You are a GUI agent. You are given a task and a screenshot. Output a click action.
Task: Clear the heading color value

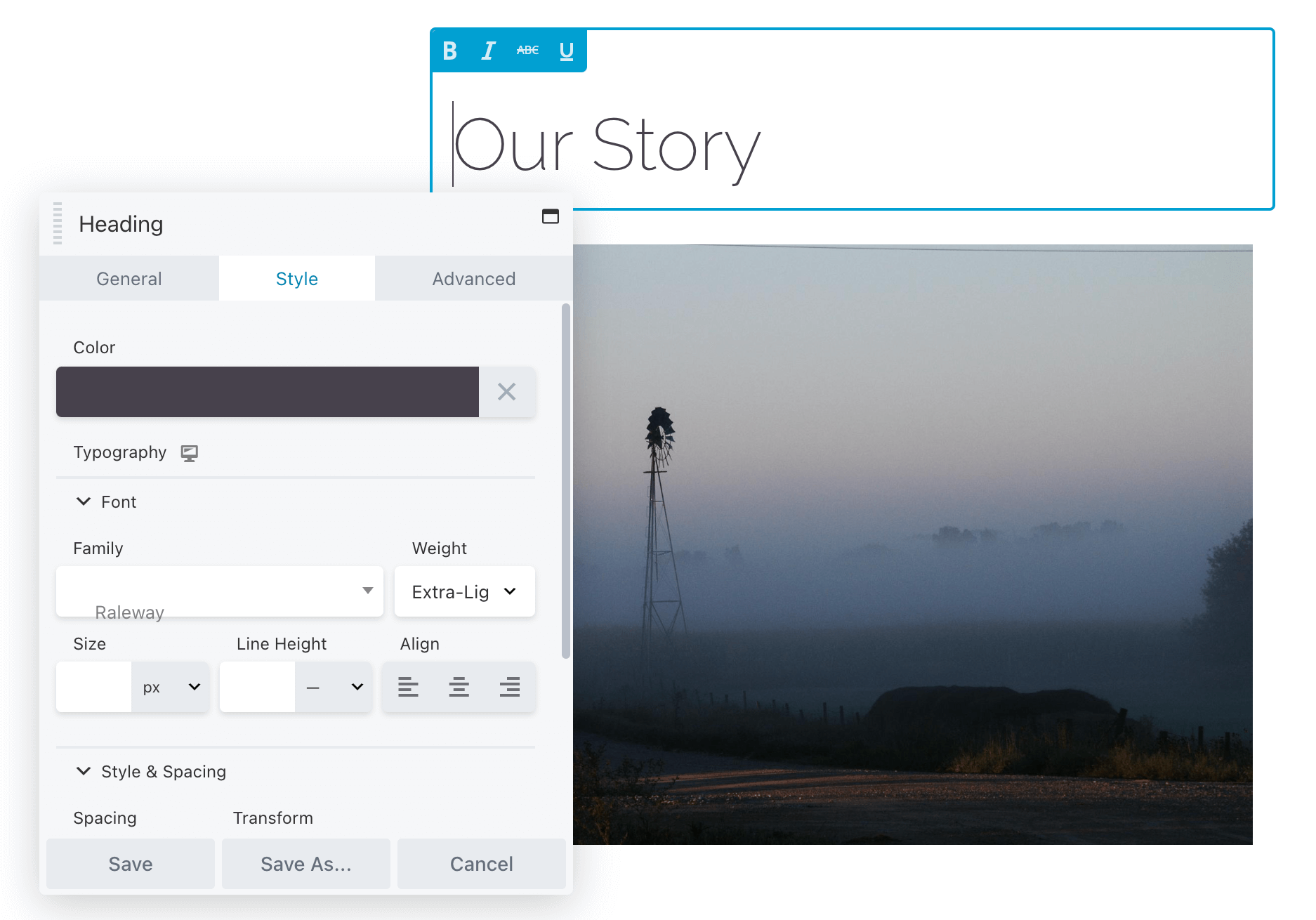[506, 392]
